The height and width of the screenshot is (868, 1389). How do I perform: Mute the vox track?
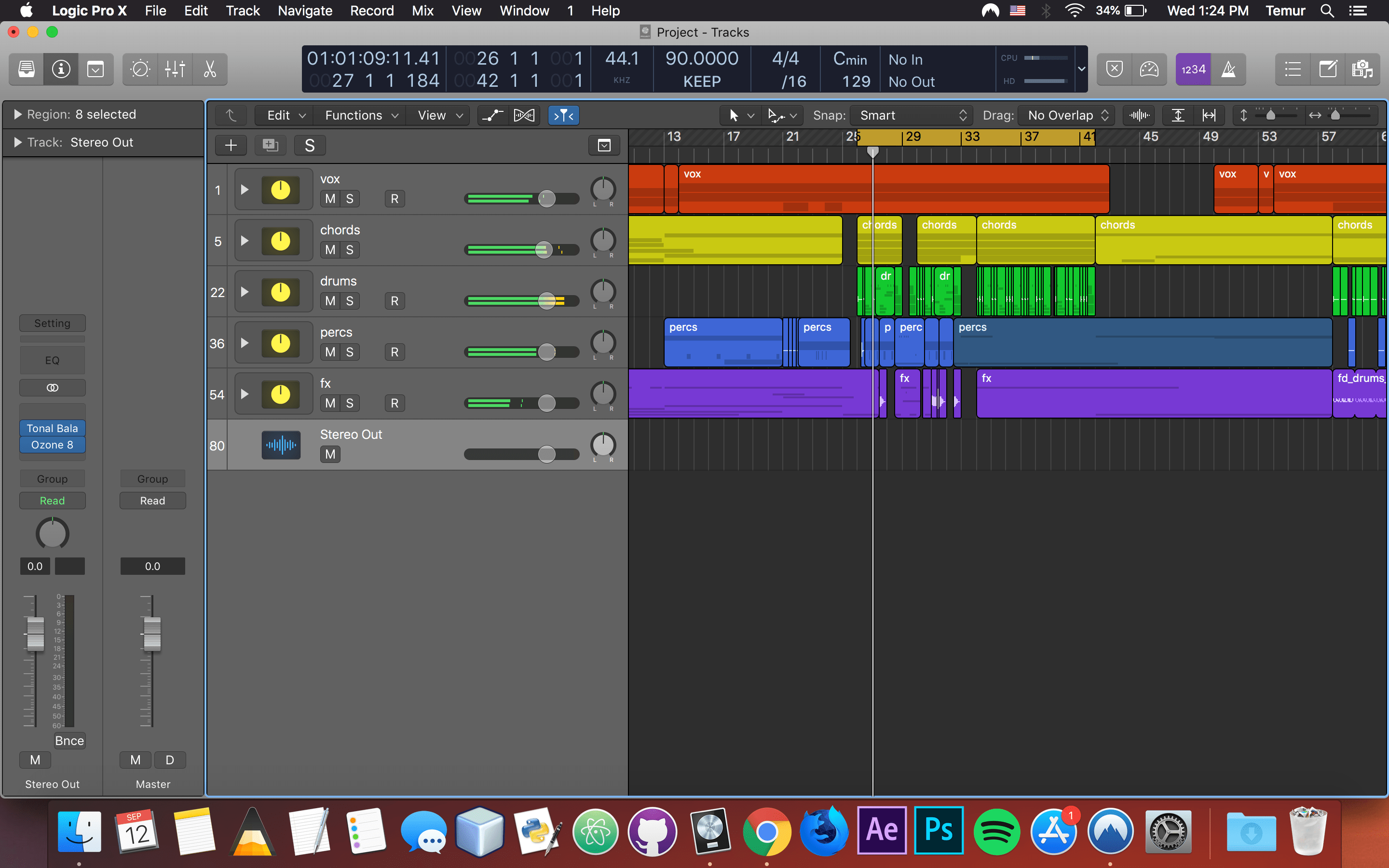coord(329,198)
